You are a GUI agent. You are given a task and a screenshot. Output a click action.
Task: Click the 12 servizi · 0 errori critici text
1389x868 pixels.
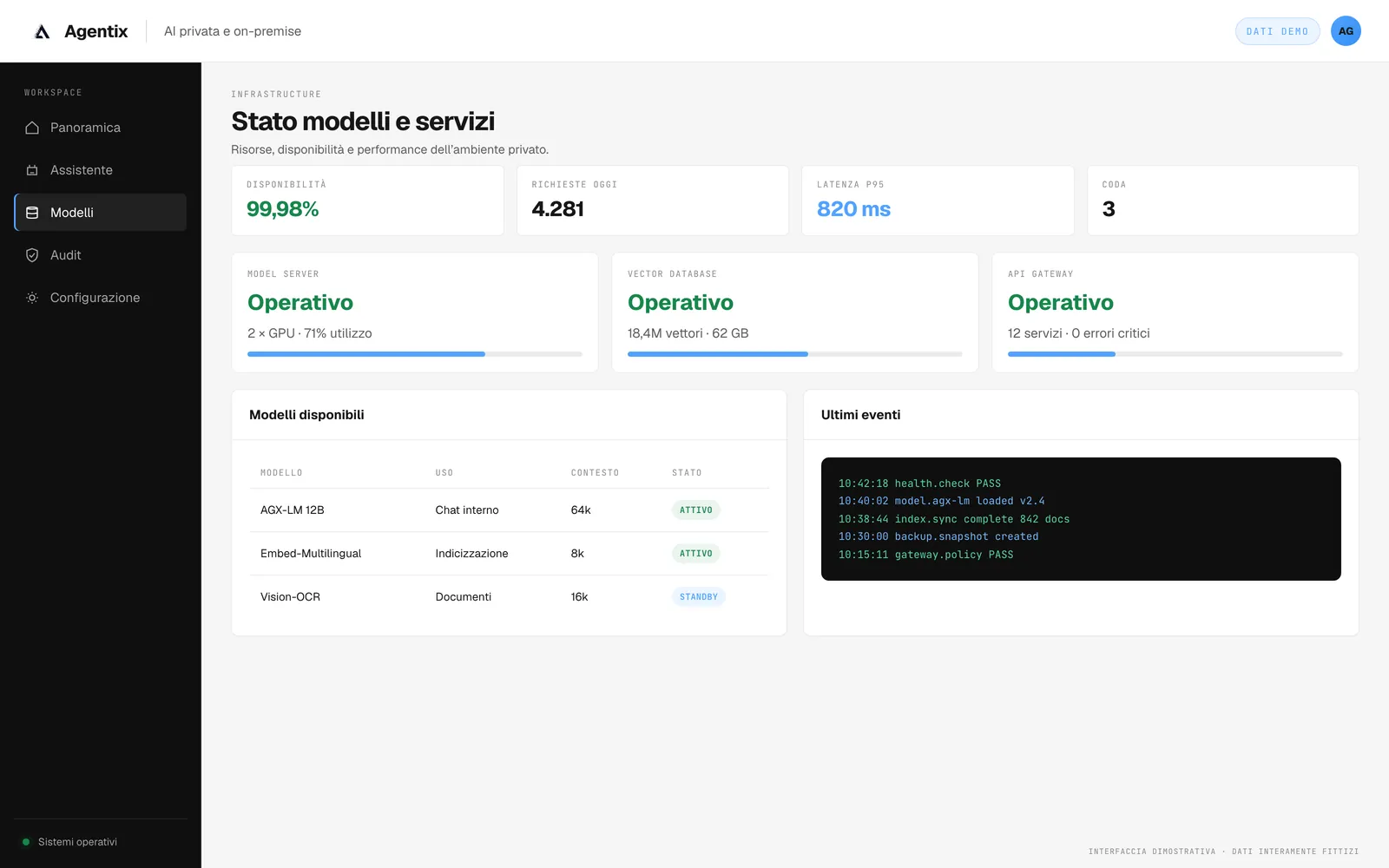pyautogui.click(x=1078, y=333)
